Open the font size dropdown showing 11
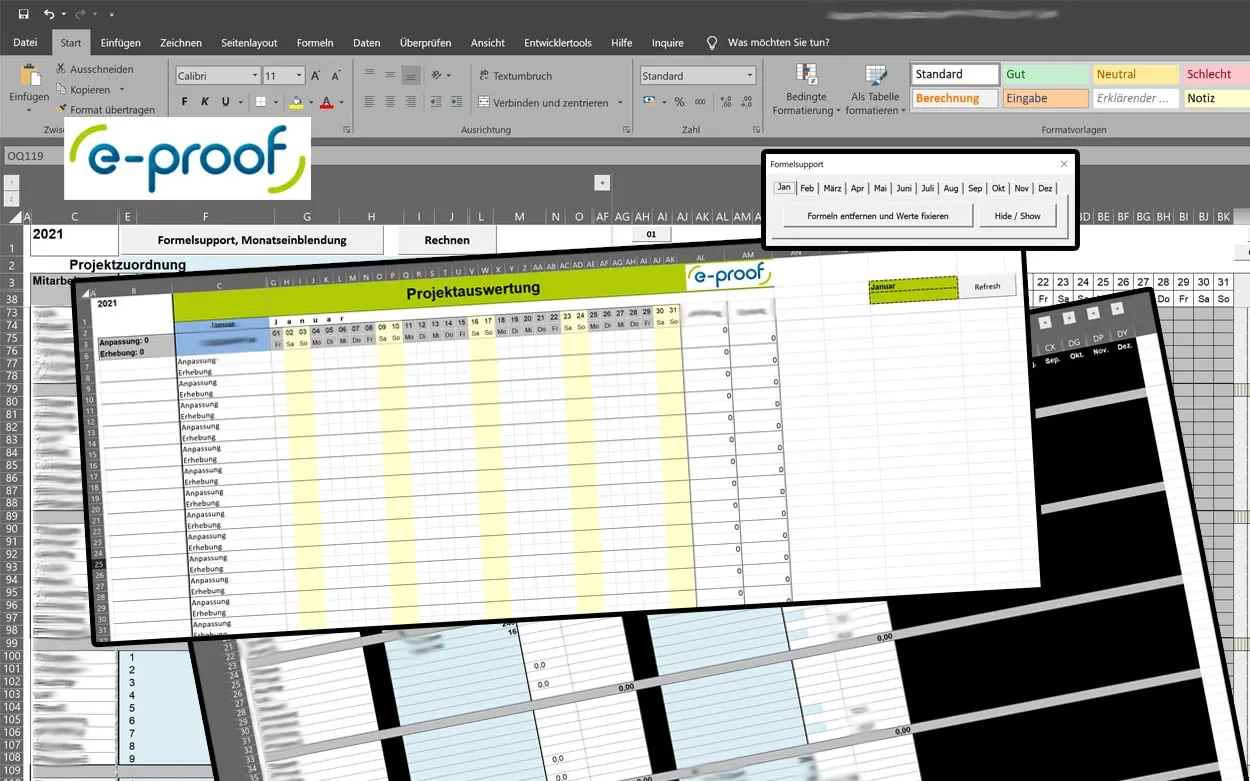 299,76
